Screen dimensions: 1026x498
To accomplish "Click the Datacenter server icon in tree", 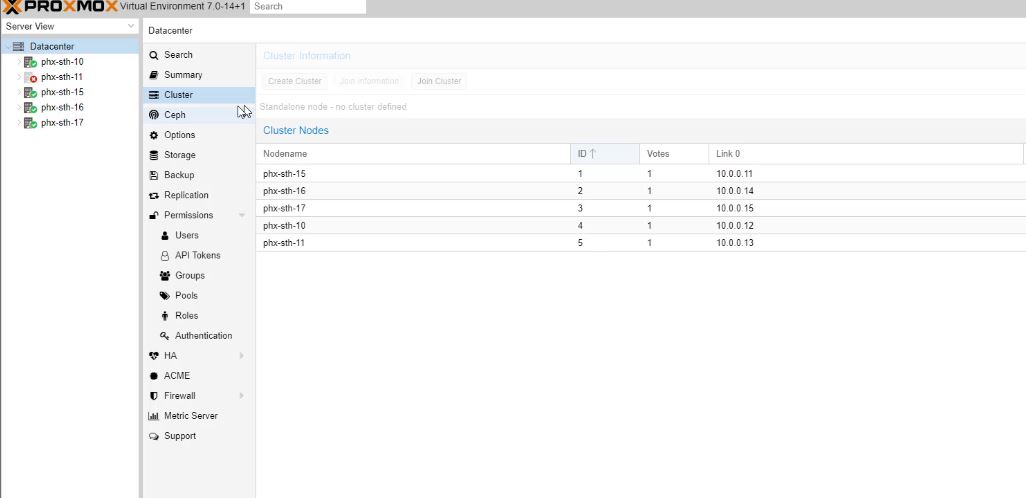I will click(18, 46).
